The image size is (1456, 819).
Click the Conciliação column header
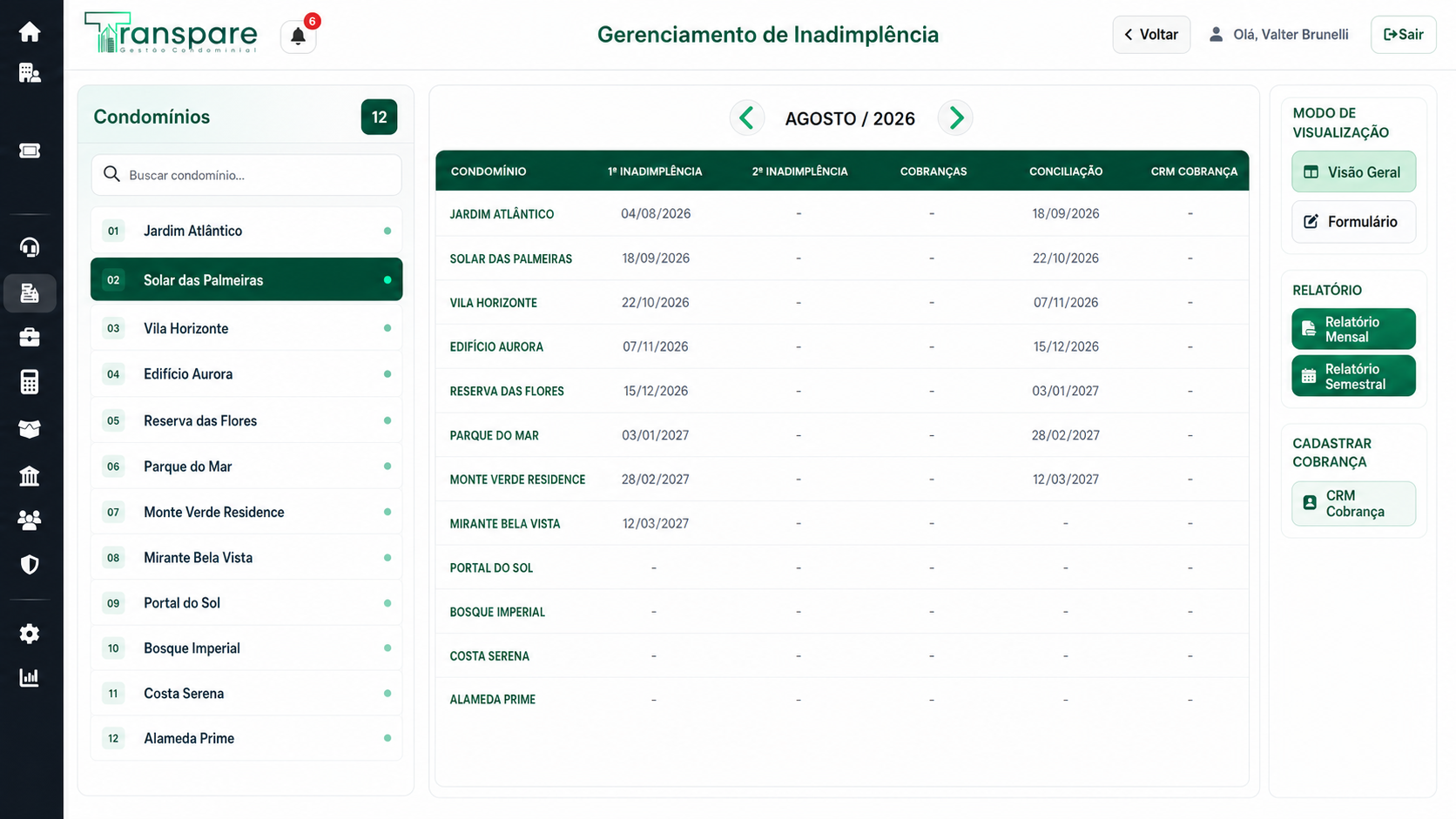(x=1066, y=171)
